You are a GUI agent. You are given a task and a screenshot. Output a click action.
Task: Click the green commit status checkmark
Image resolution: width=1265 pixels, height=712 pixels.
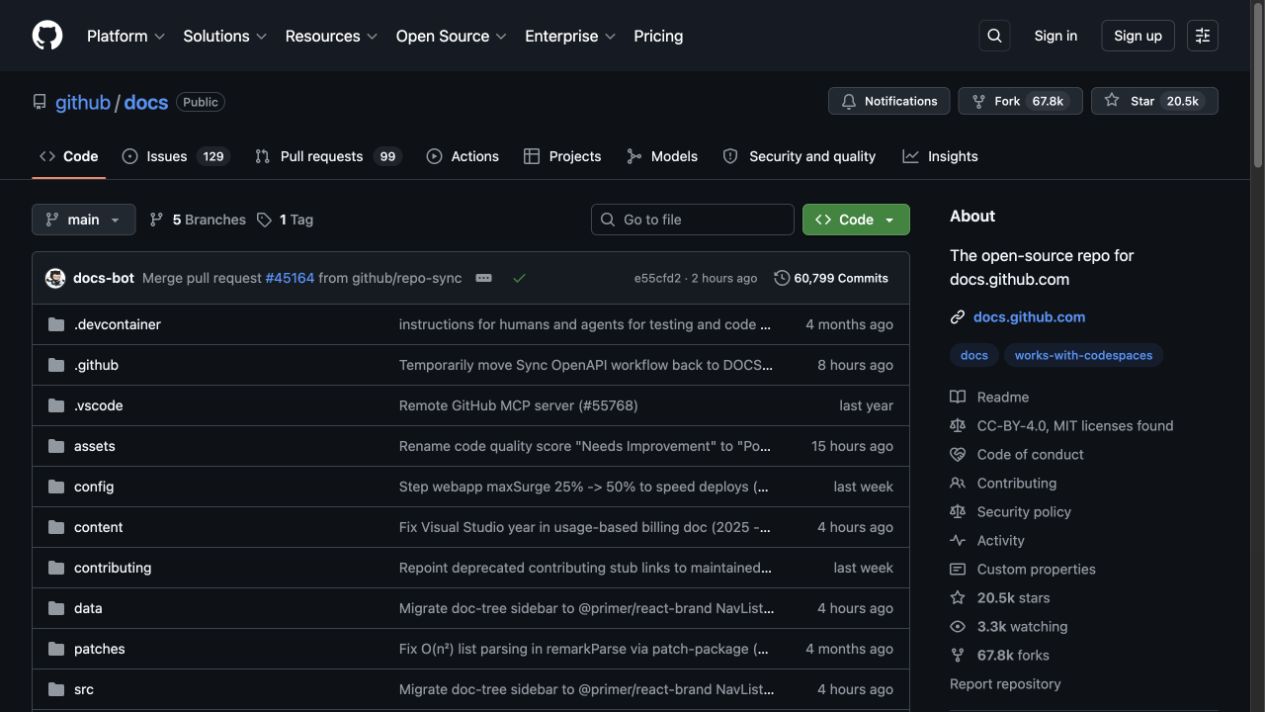tap(519, 278)
